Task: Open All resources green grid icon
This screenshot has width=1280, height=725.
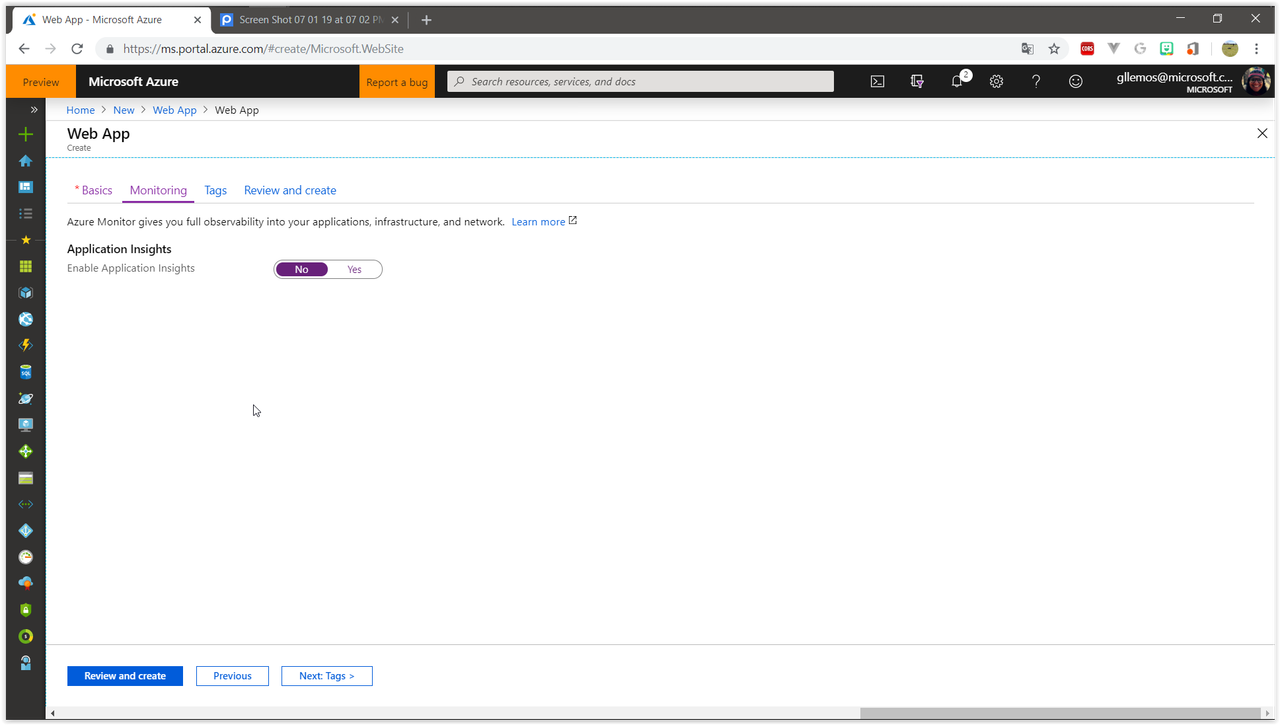Action: [26, 266]
